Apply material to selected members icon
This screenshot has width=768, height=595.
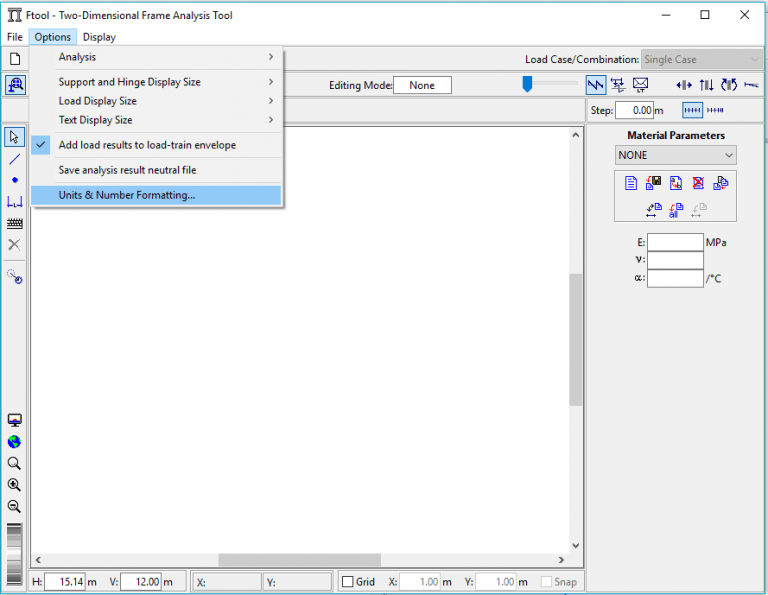pos(653,210)
